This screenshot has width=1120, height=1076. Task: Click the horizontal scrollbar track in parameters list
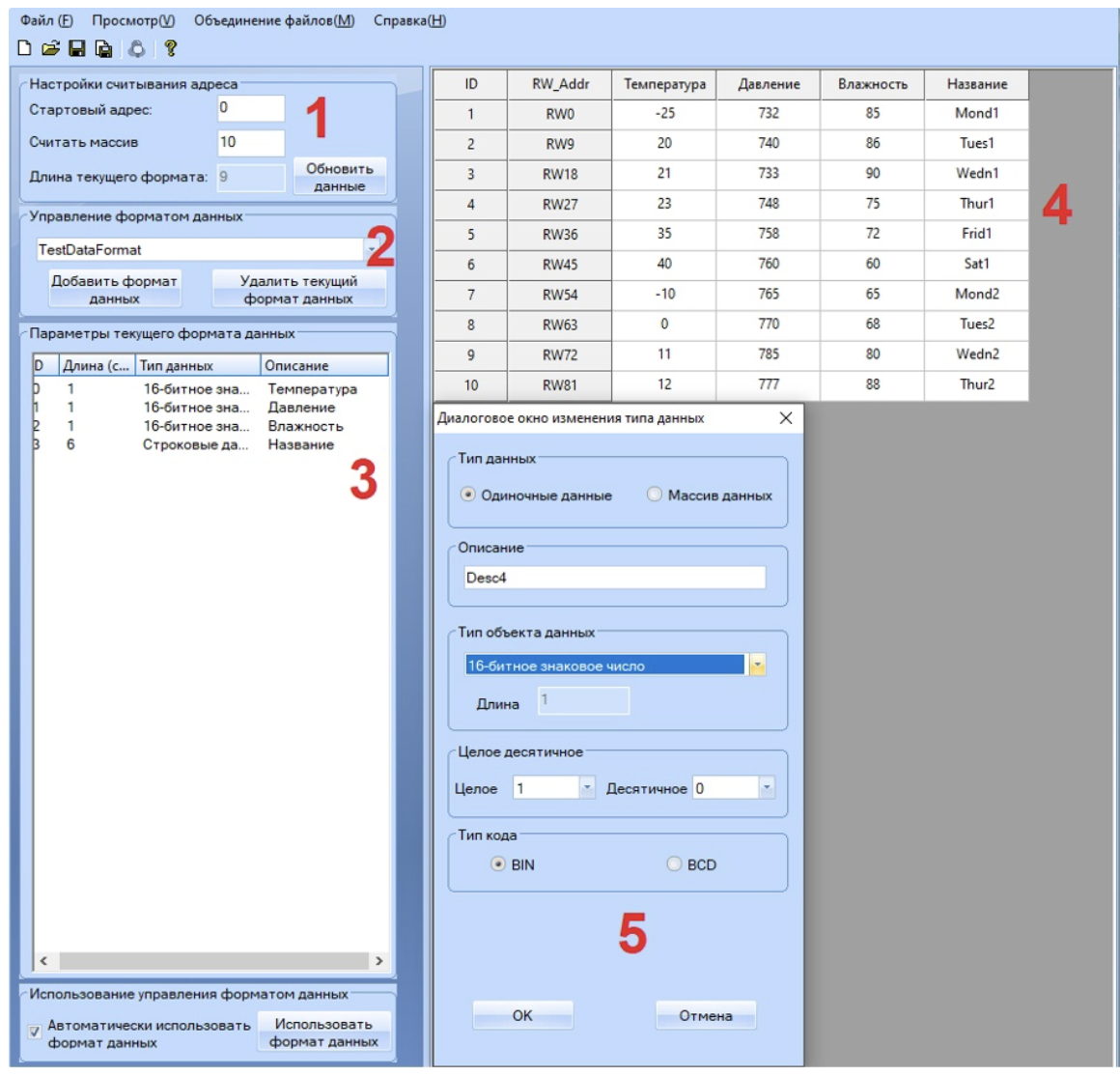212,961
